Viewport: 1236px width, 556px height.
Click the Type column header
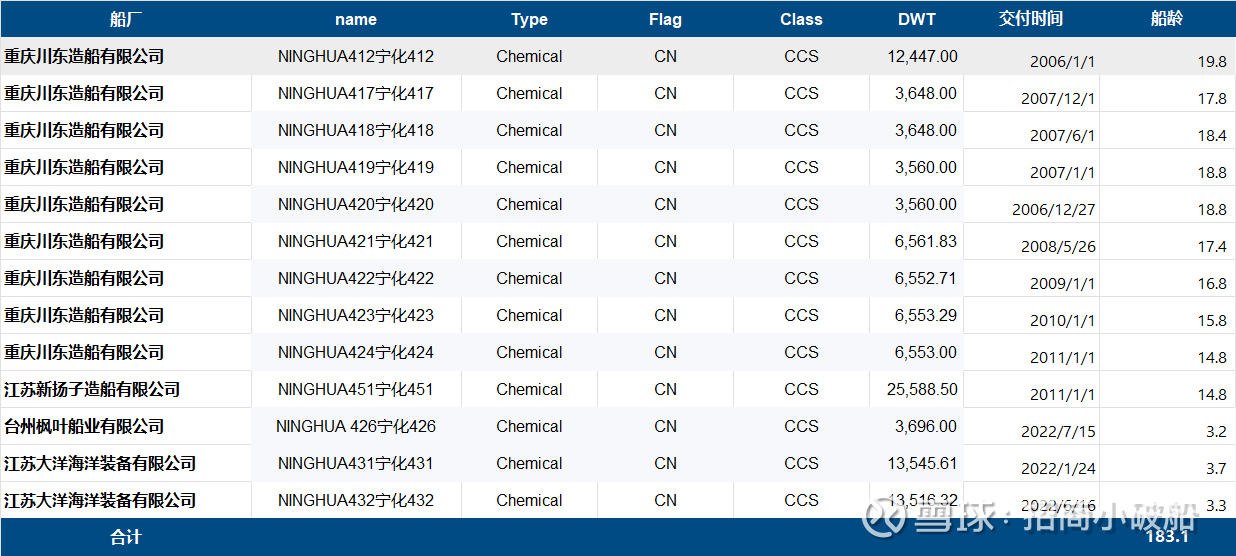tap(529, 19)
